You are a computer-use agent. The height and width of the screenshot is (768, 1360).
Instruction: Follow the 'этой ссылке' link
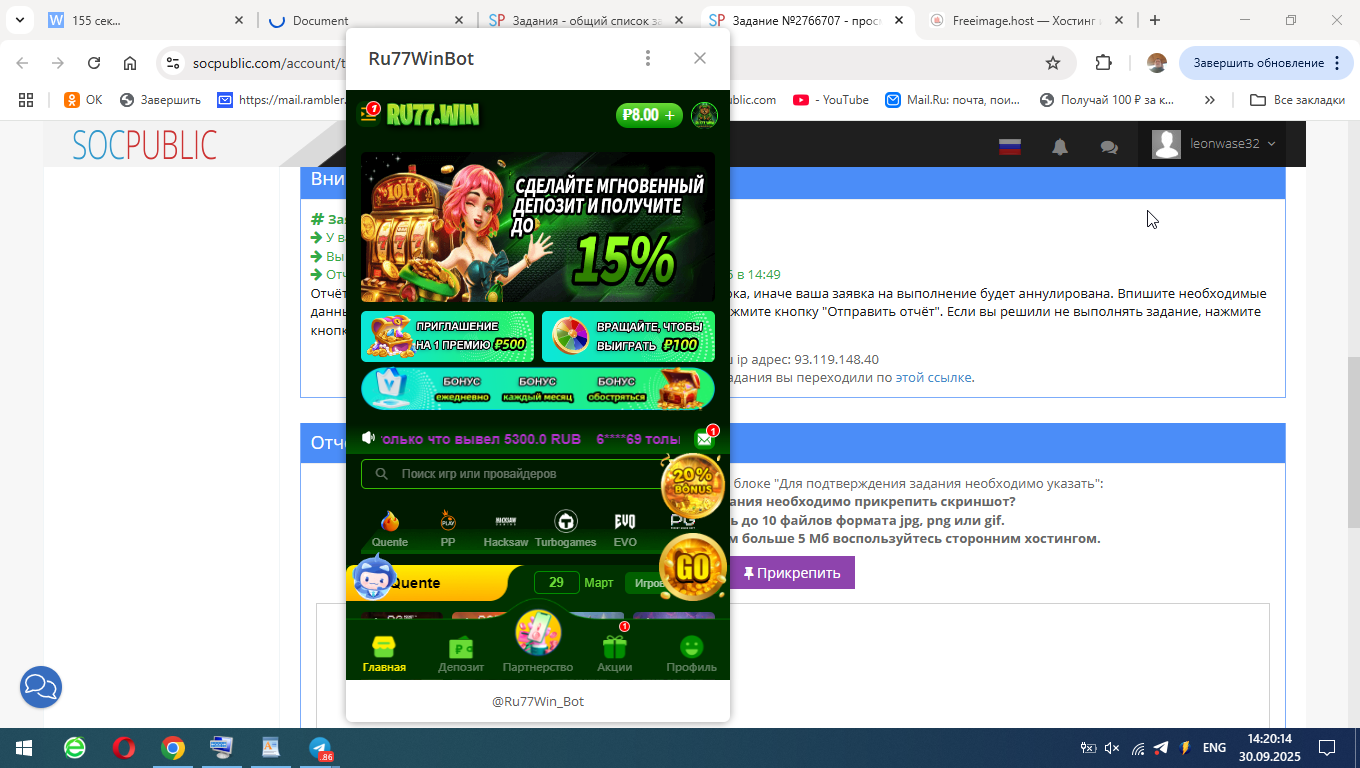point(933,377)
